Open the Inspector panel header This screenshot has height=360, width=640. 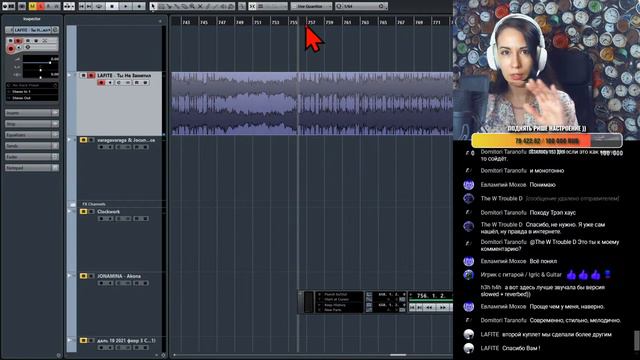pyautogui.click(x=32, y=19)
